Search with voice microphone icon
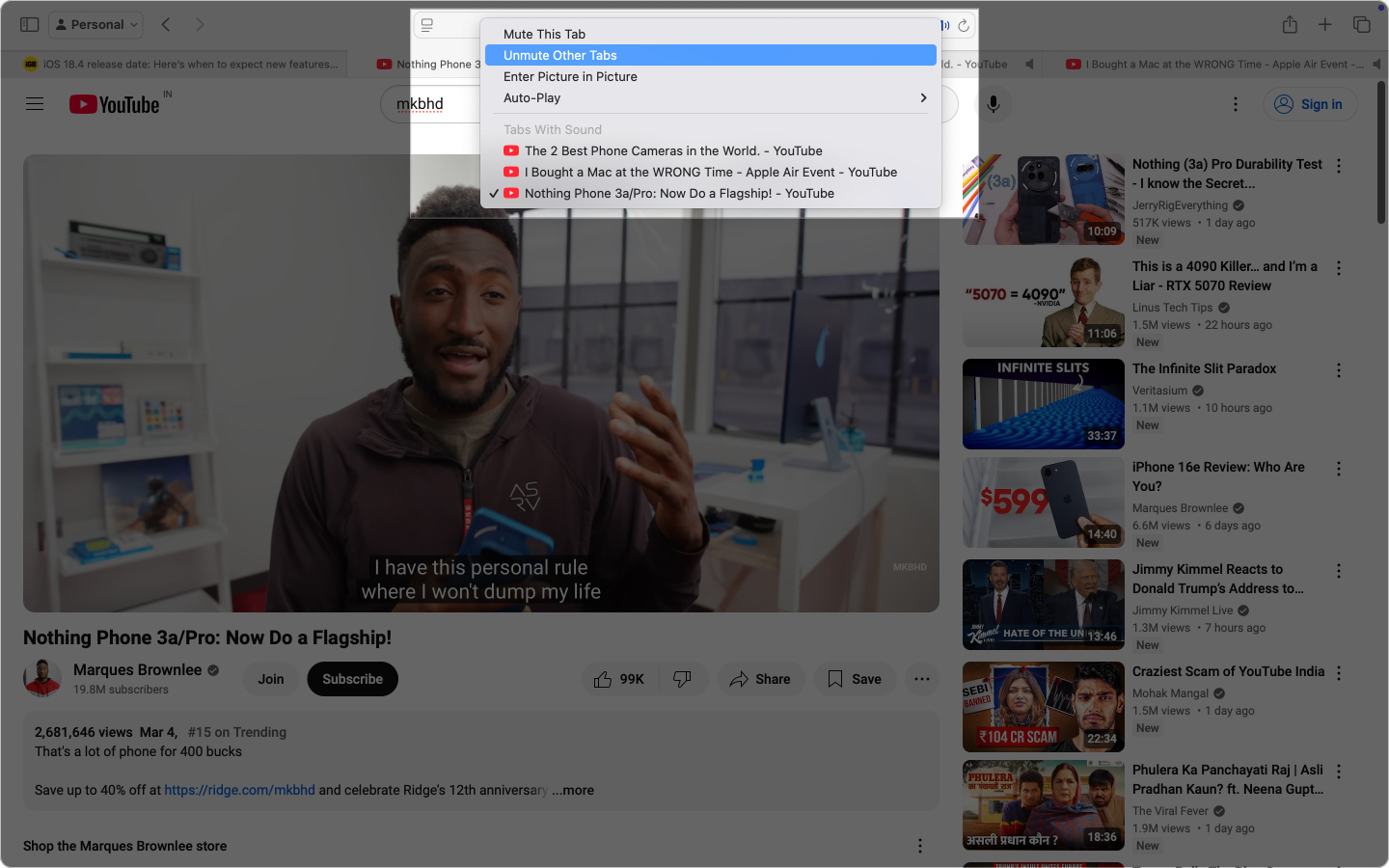This screenshot has width=1389, height=868. (x=994, y=103)
